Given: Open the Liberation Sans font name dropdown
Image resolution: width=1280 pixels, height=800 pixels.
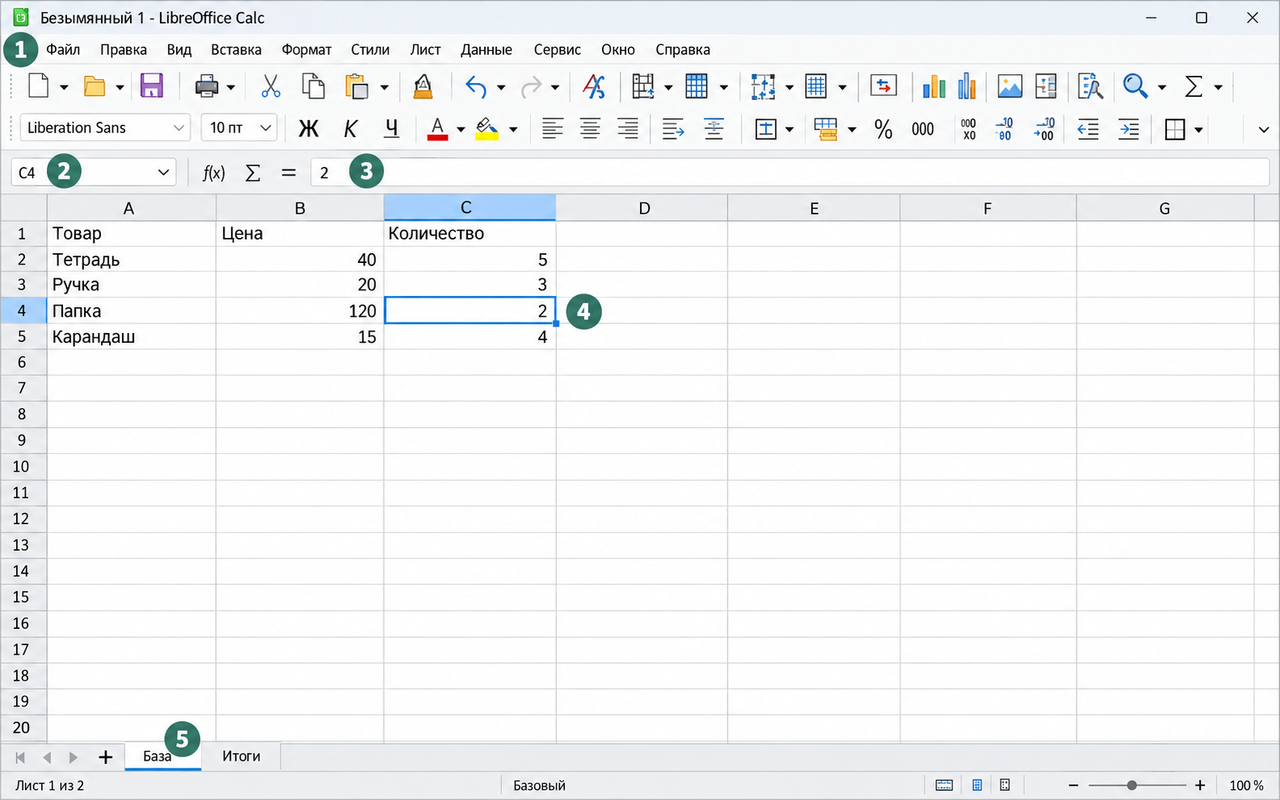Looking at the screenshot, I should click(x=180, y=128).
